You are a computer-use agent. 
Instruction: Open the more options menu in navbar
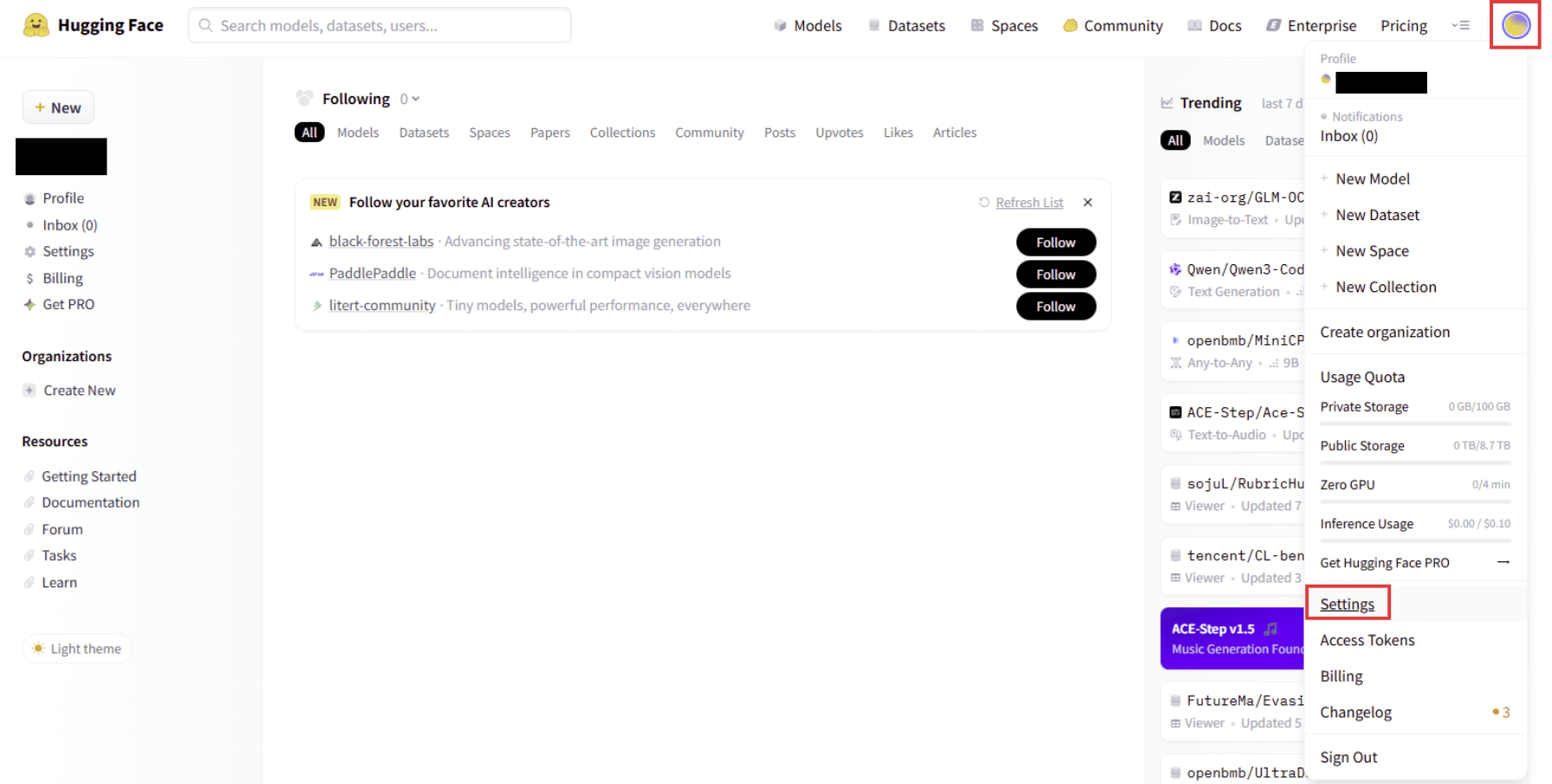tap(1460, 25)
